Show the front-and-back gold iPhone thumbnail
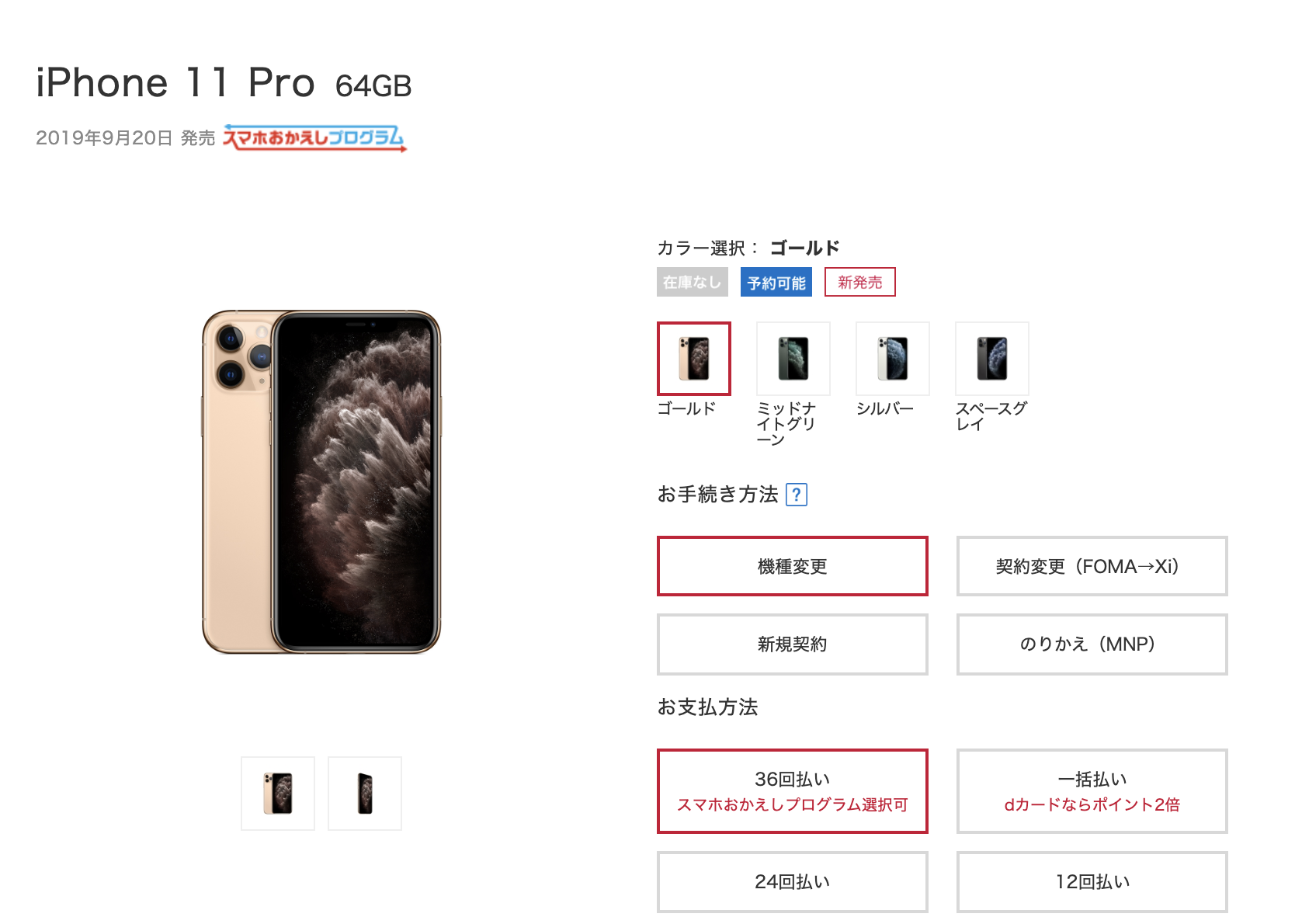The height and width of the screenshot is (924, 1295). (278, 794)
